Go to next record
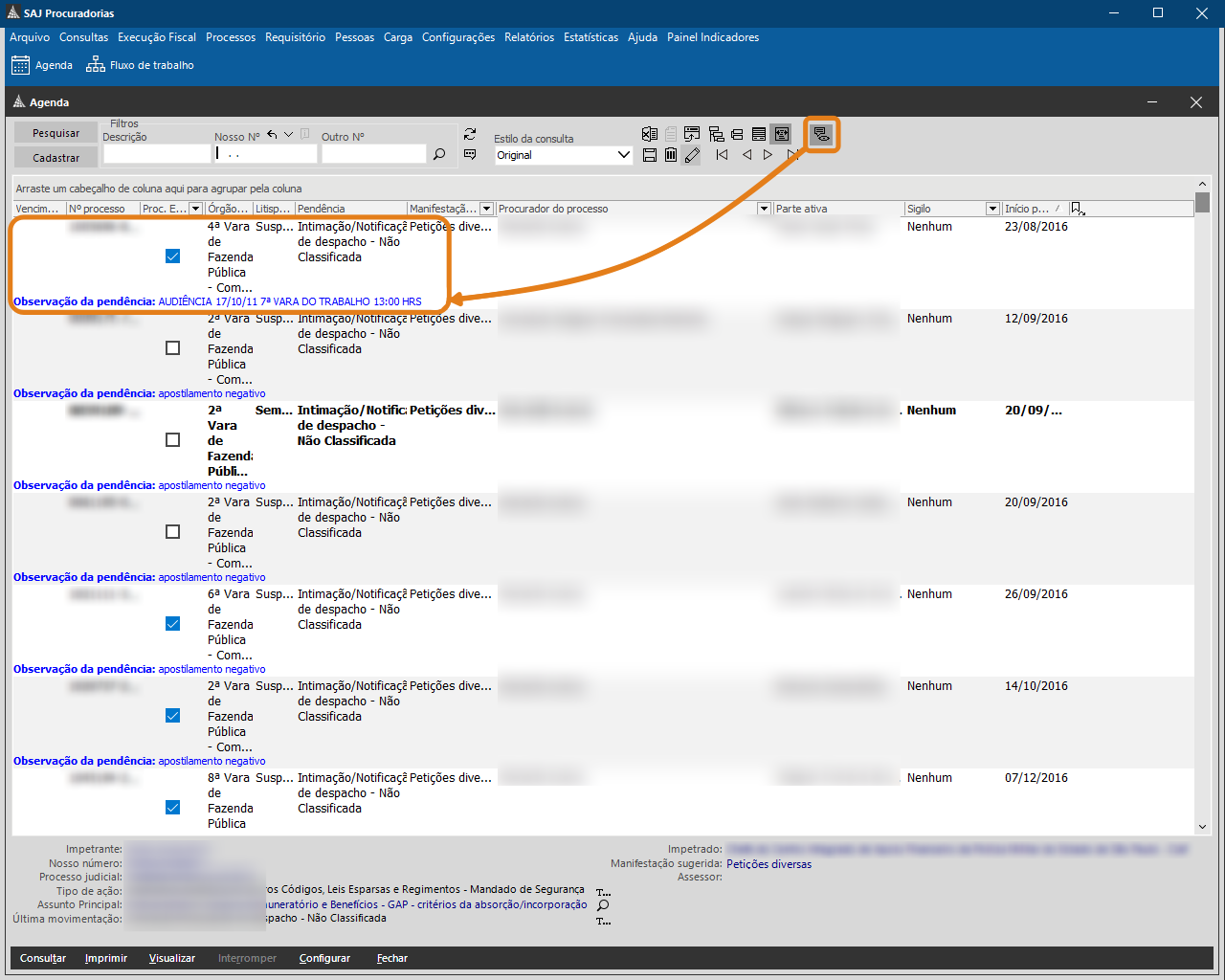The width and height of the screenshot is (1225, 980). 768,154
